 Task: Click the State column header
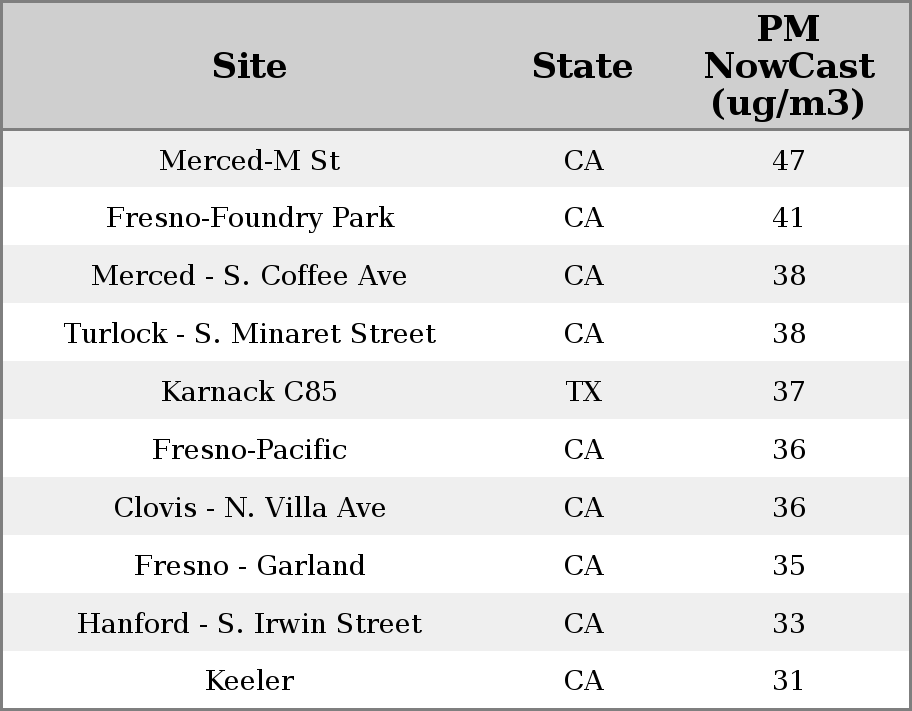582,66
